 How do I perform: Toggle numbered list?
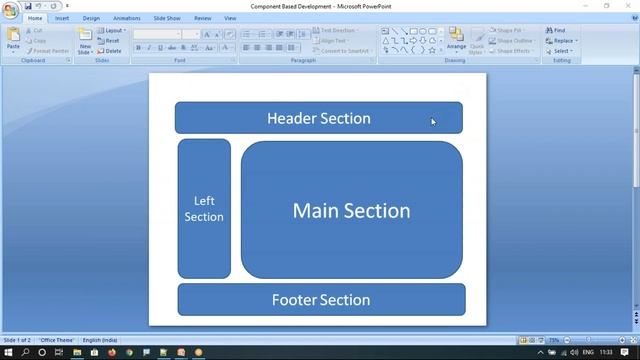click(262, 34)
